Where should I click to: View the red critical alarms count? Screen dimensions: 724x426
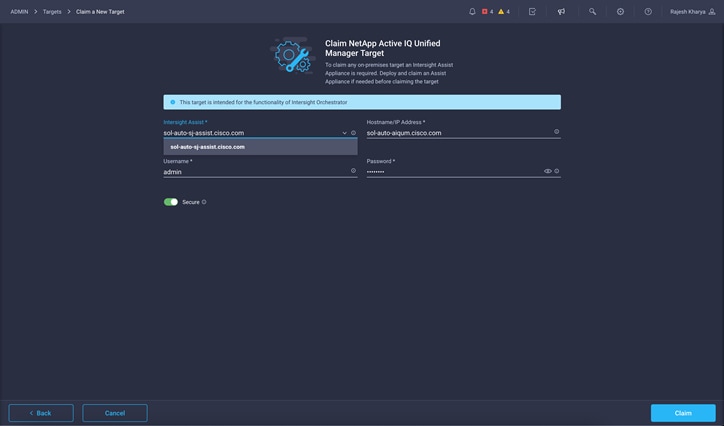pyautogui.click(x=488, y=12)
